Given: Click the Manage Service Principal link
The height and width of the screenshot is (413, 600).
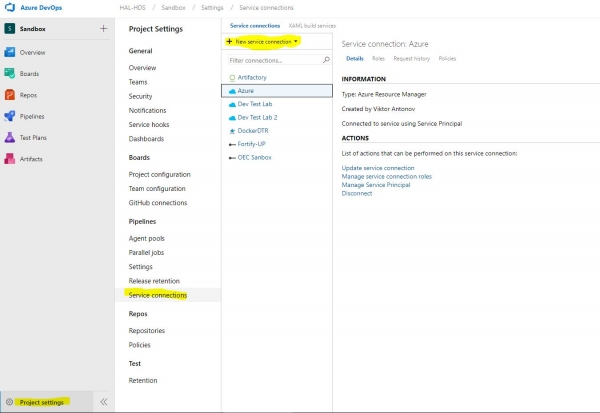Looking at the screenshot, I should point(375,185).
